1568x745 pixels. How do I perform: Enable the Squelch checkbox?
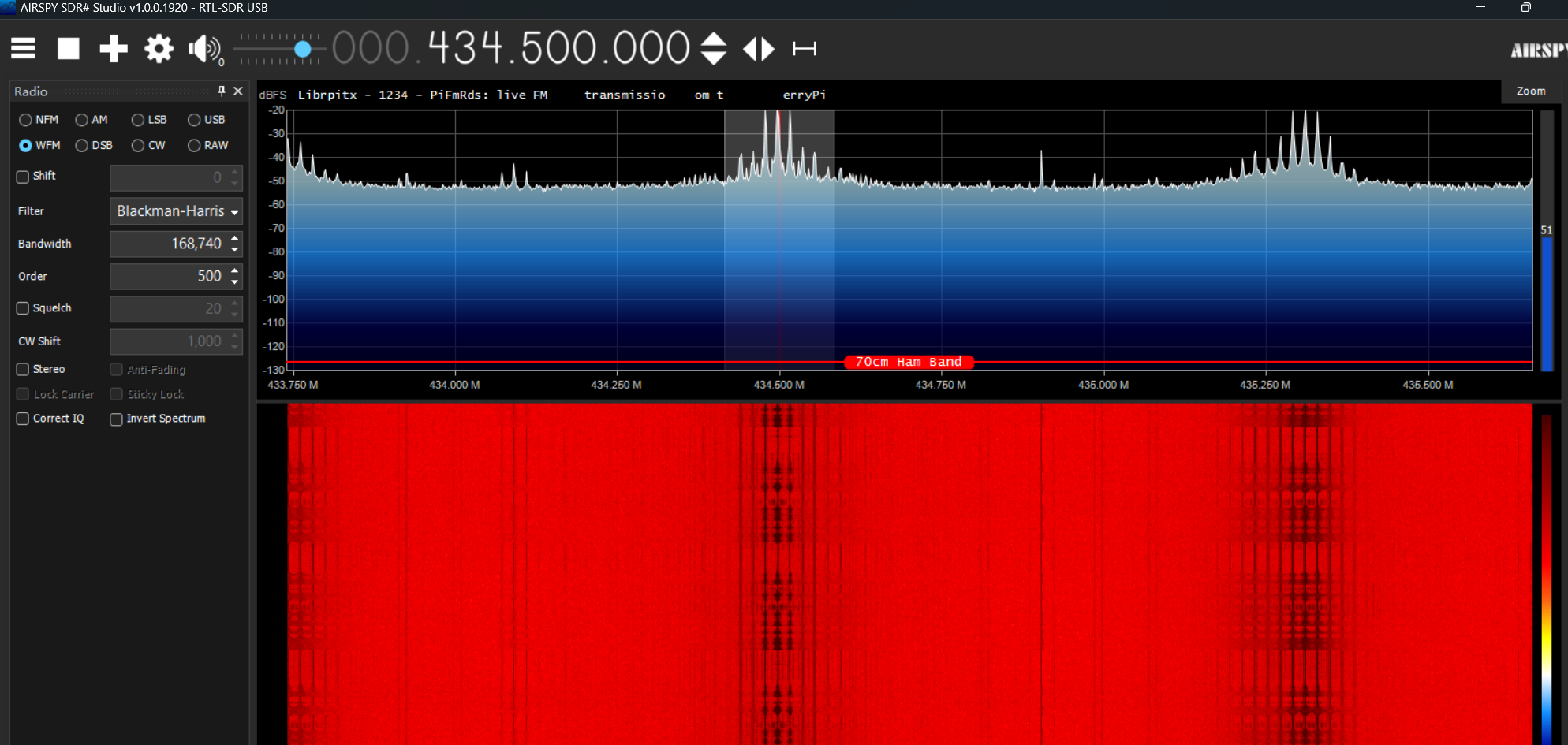[x=22, y=308]
